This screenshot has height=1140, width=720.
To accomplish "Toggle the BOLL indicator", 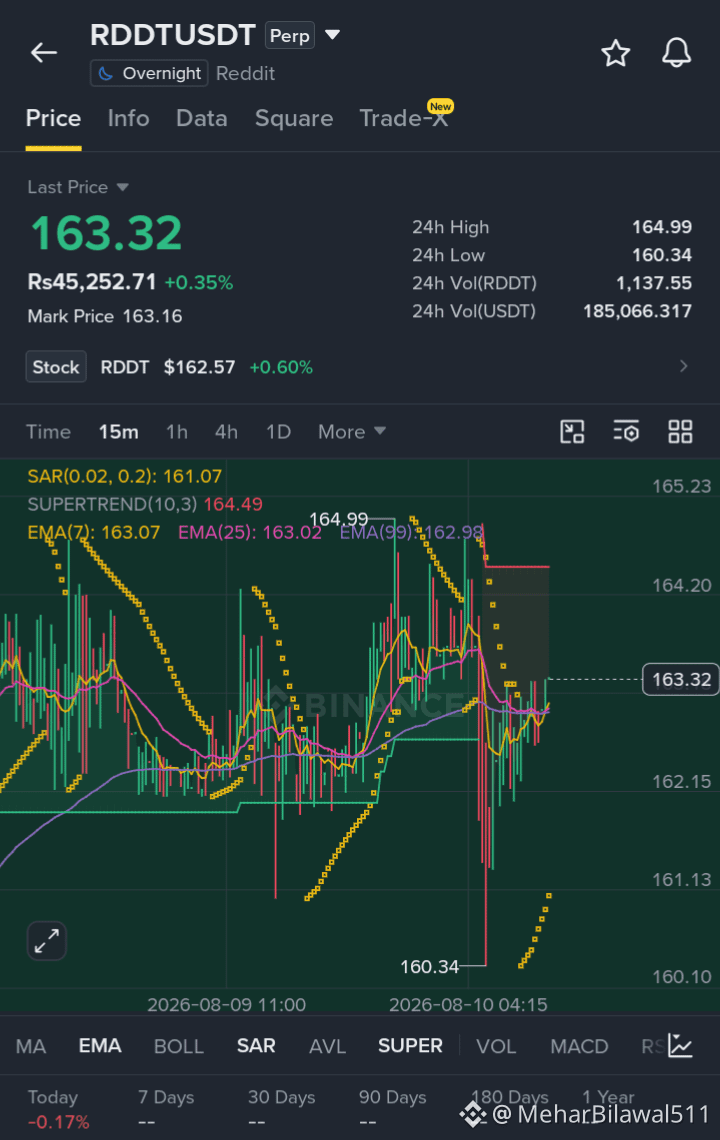I will tap(179, 1046).
